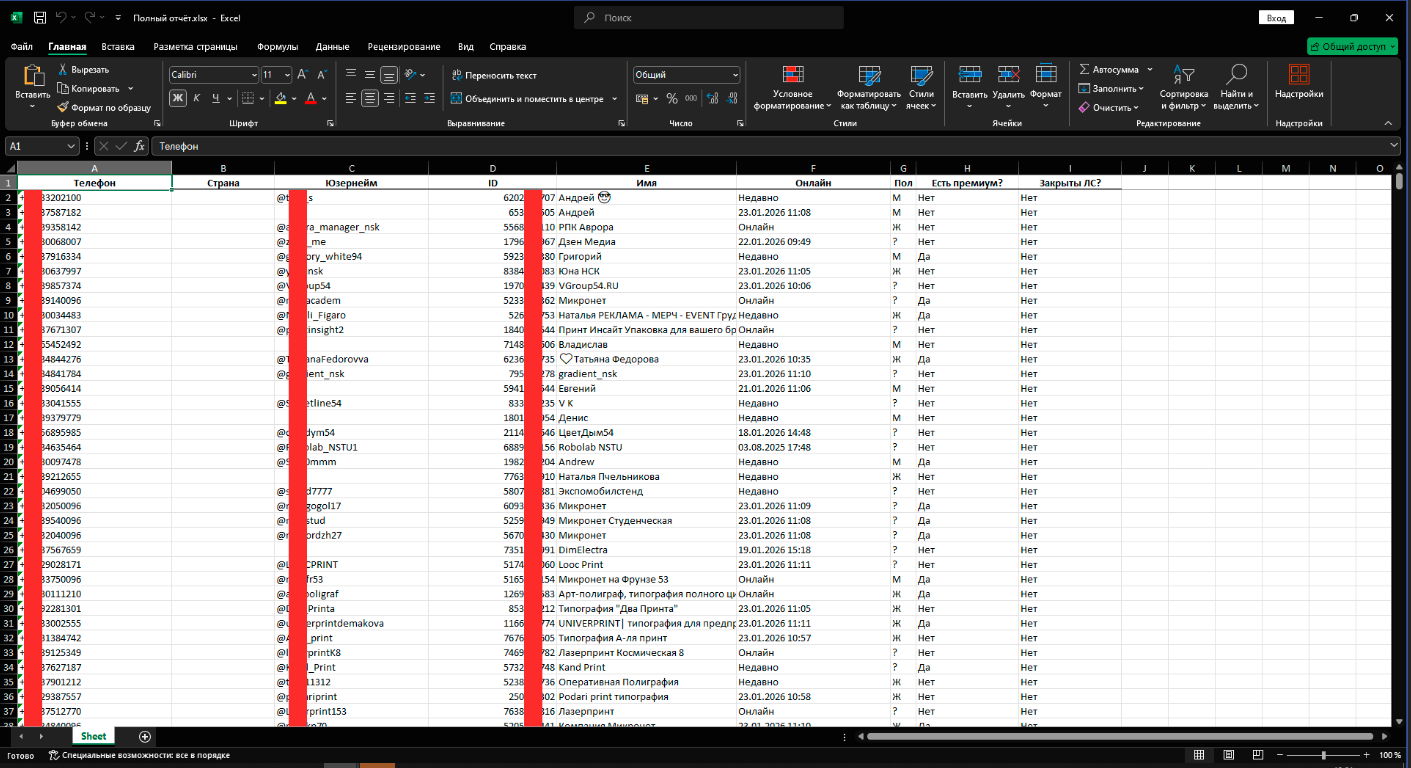Open the Вставка ribbon tab
Screen dimensions: 1411x768
pos(118,47)
